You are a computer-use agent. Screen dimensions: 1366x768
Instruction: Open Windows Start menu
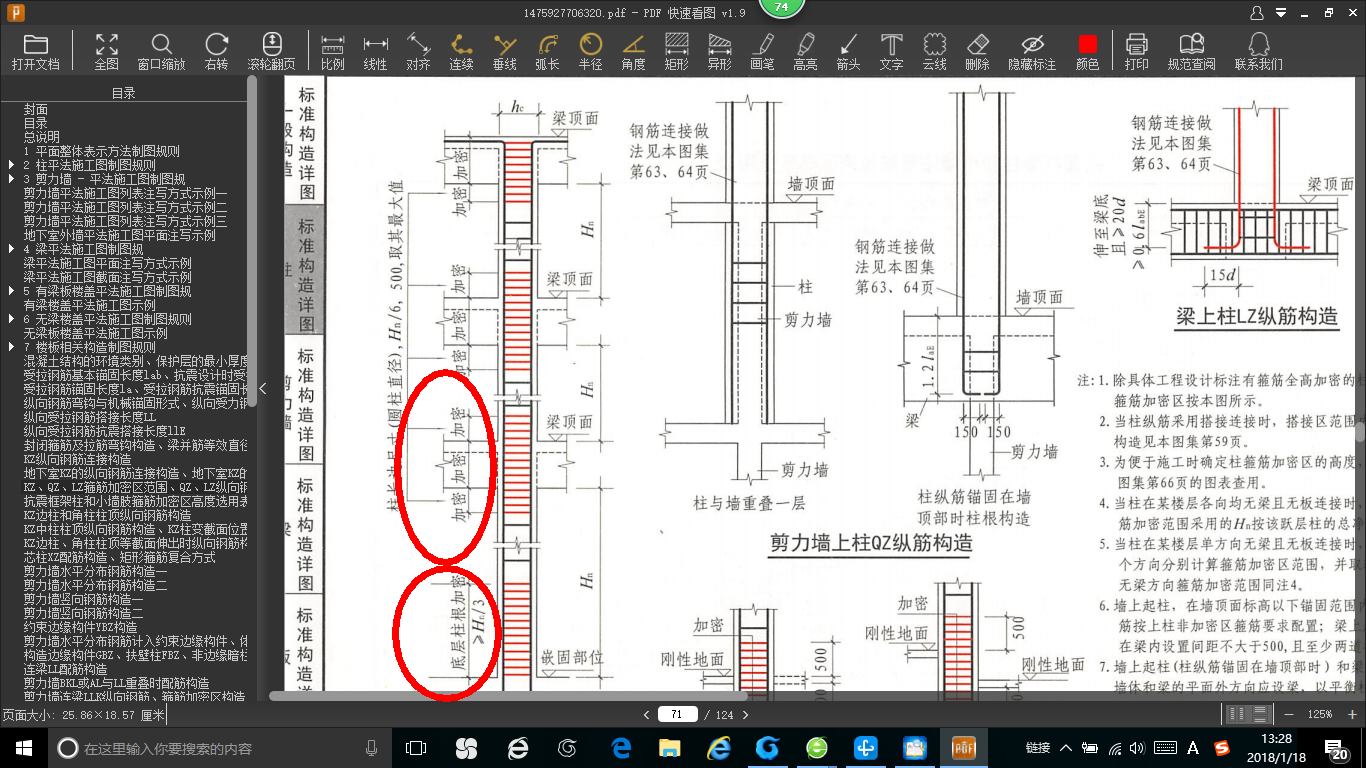click(x=24, y=748)
